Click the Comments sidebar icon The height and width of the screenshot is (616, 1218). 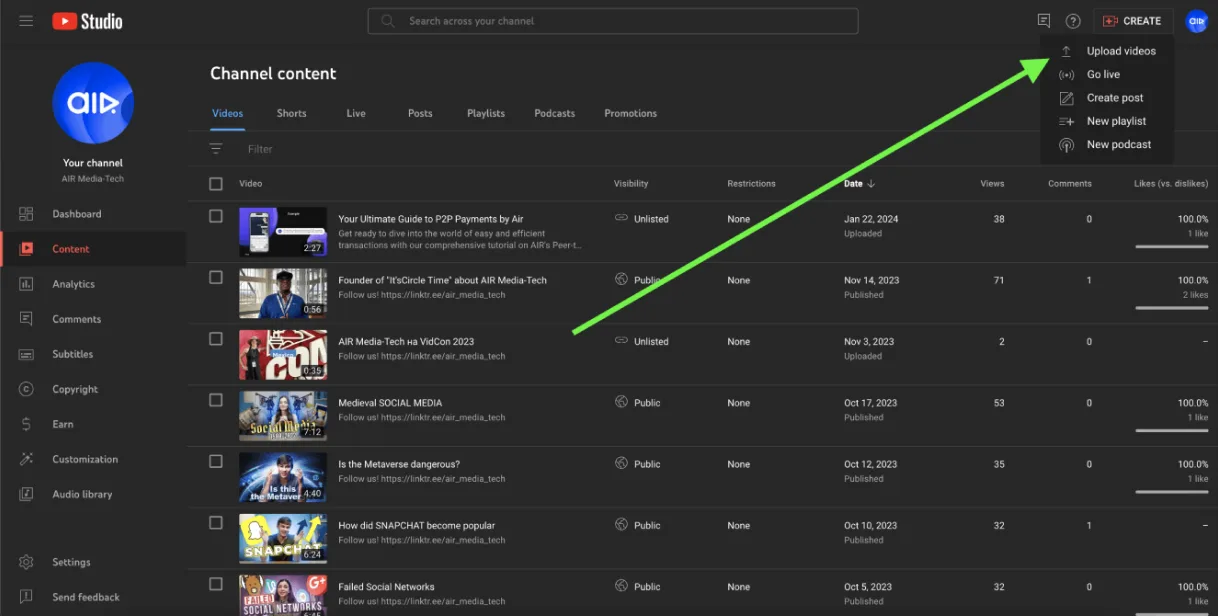click(x=27, y=319)
